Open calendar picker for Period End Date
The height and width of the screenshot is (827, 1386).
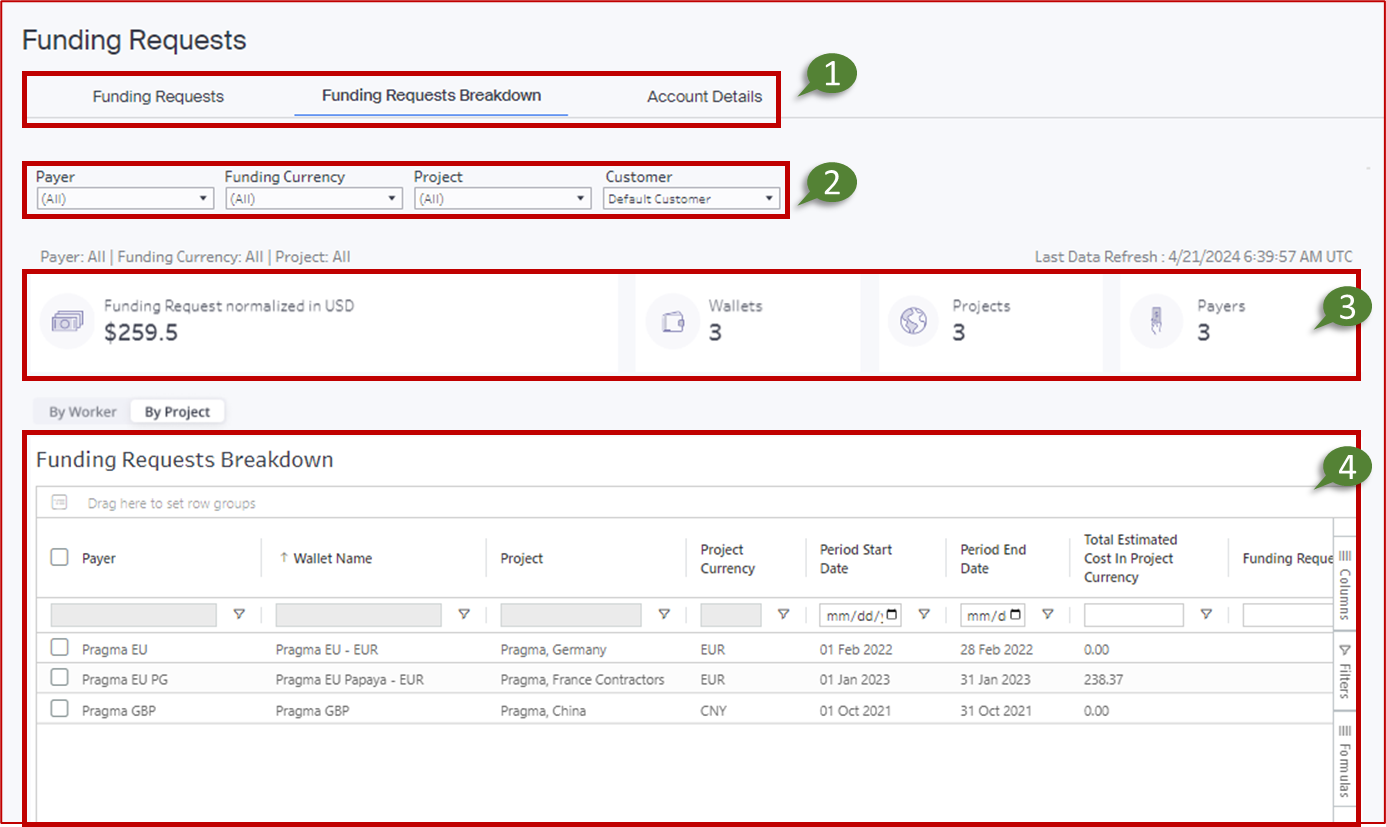(1016, 615)
